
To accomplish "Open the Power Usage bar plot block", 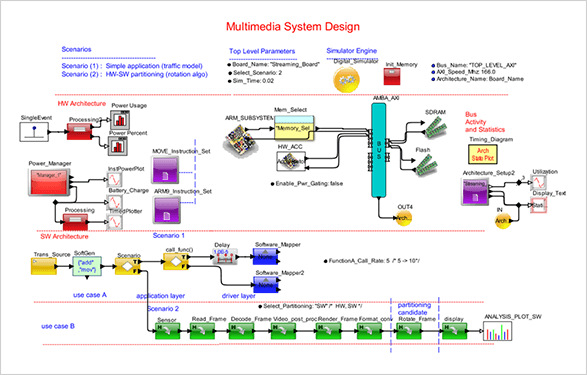I will (x=120, y=120).
